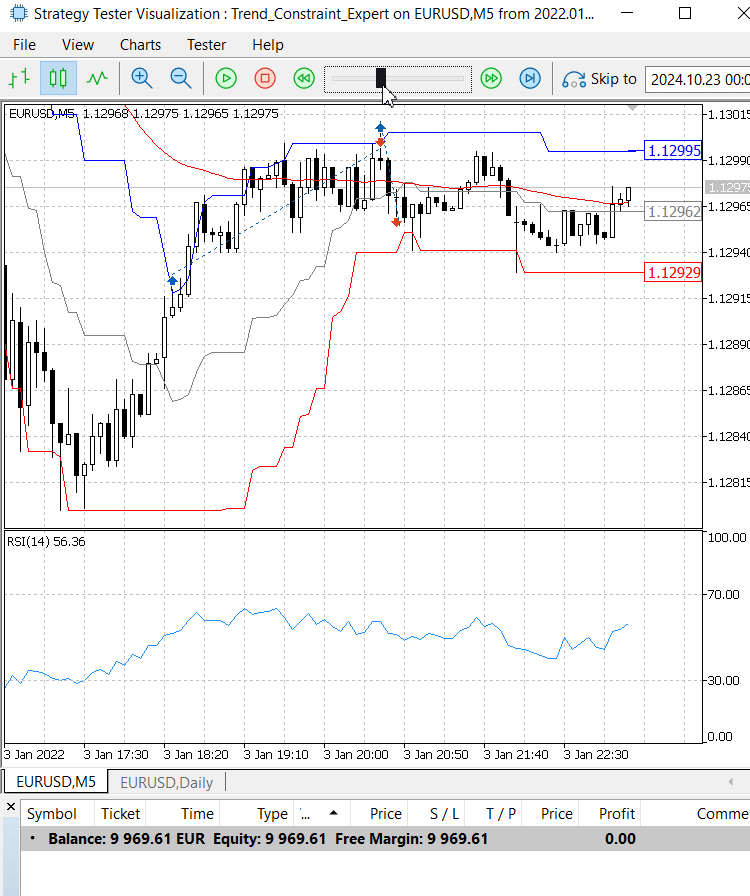This screenshot has height=896, width=750.
Task: Click the 1.12929 red price label
Action: coord(673,273)
